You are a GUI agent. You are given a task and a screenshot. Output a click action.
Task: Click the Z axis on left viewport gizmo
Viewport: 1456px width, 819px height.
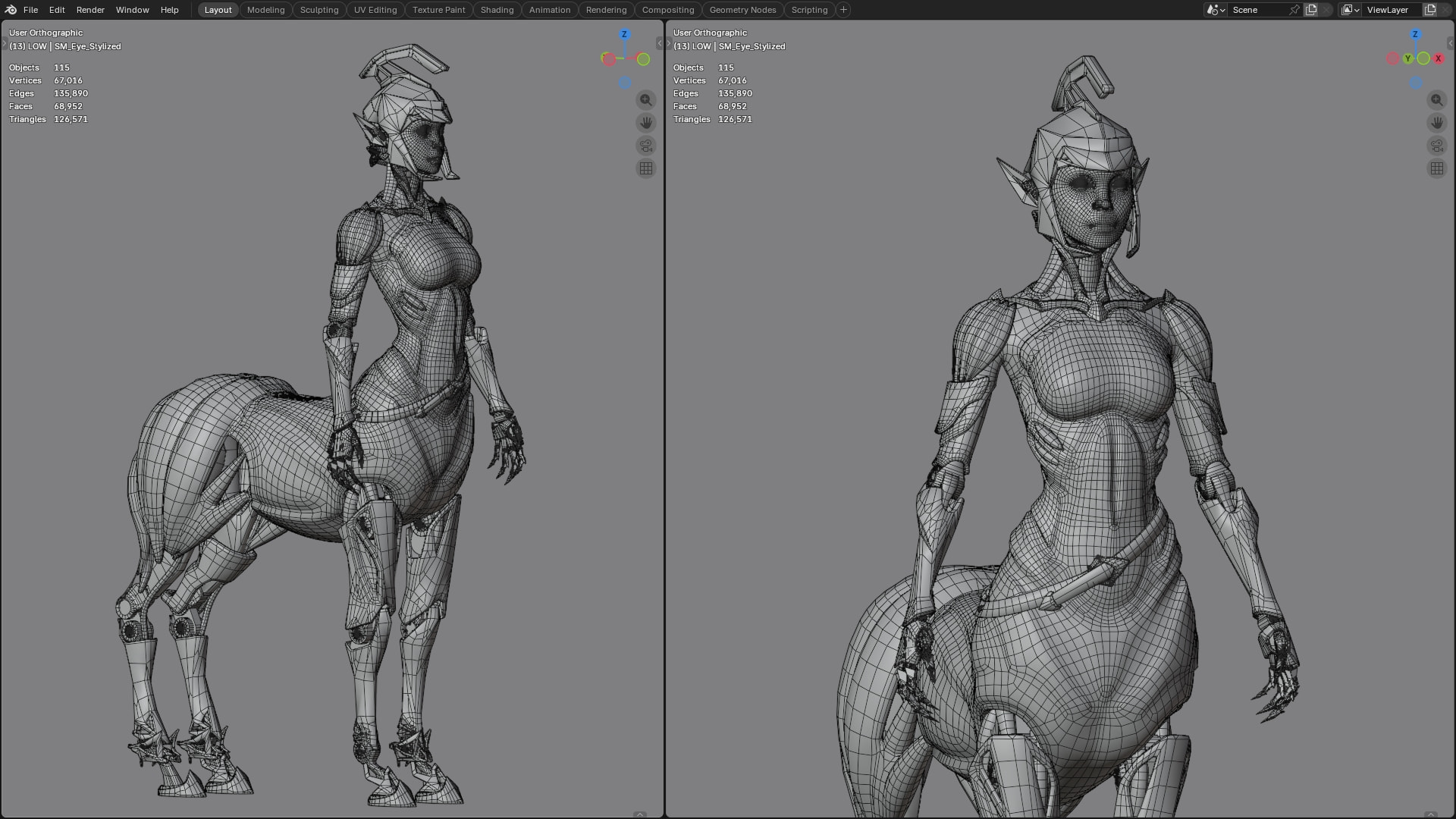click(x=624, y=34)
